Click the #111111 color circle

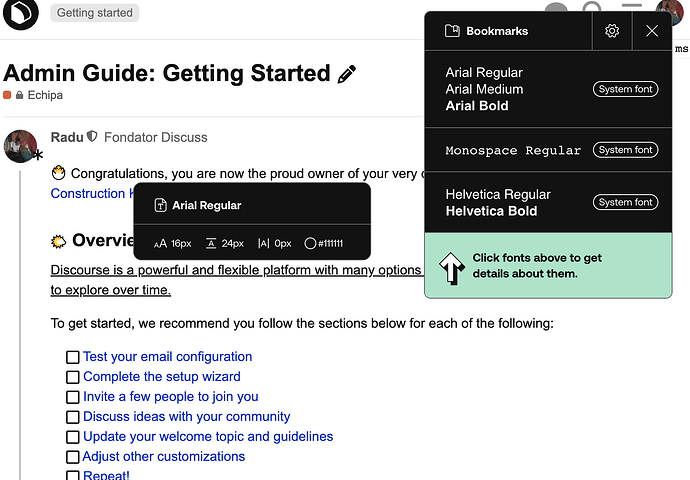[310, 243]
